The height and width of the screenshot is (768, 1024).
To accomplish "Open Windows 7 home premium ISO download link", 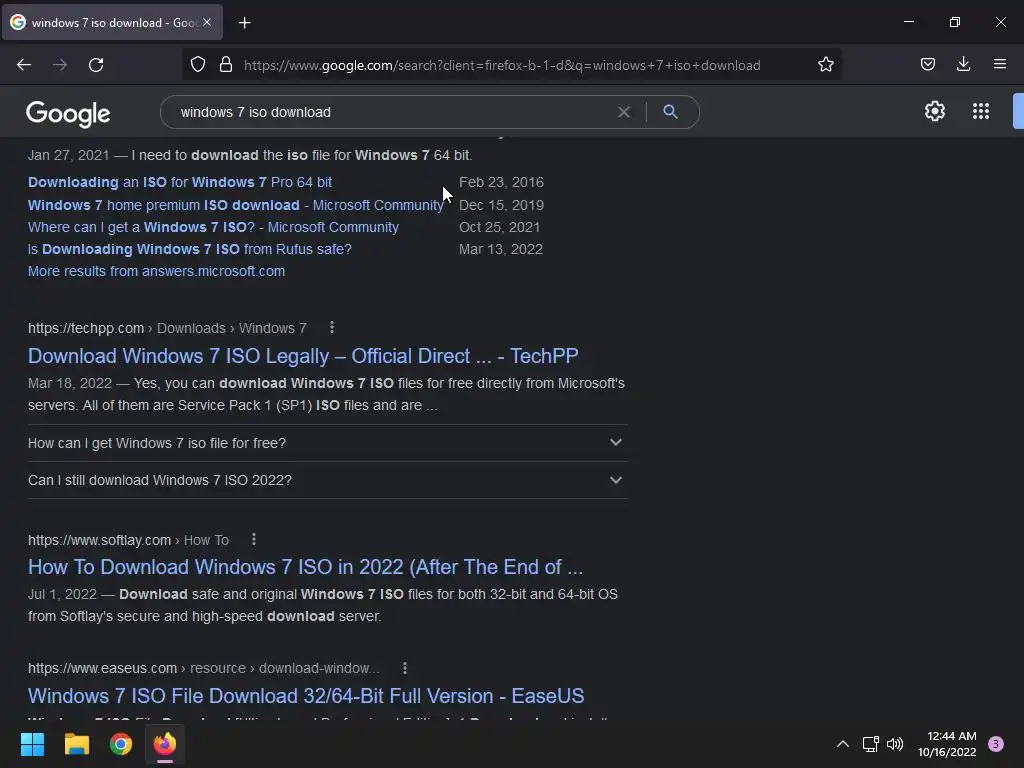I will pyautogui.click(x=236, y=205).
